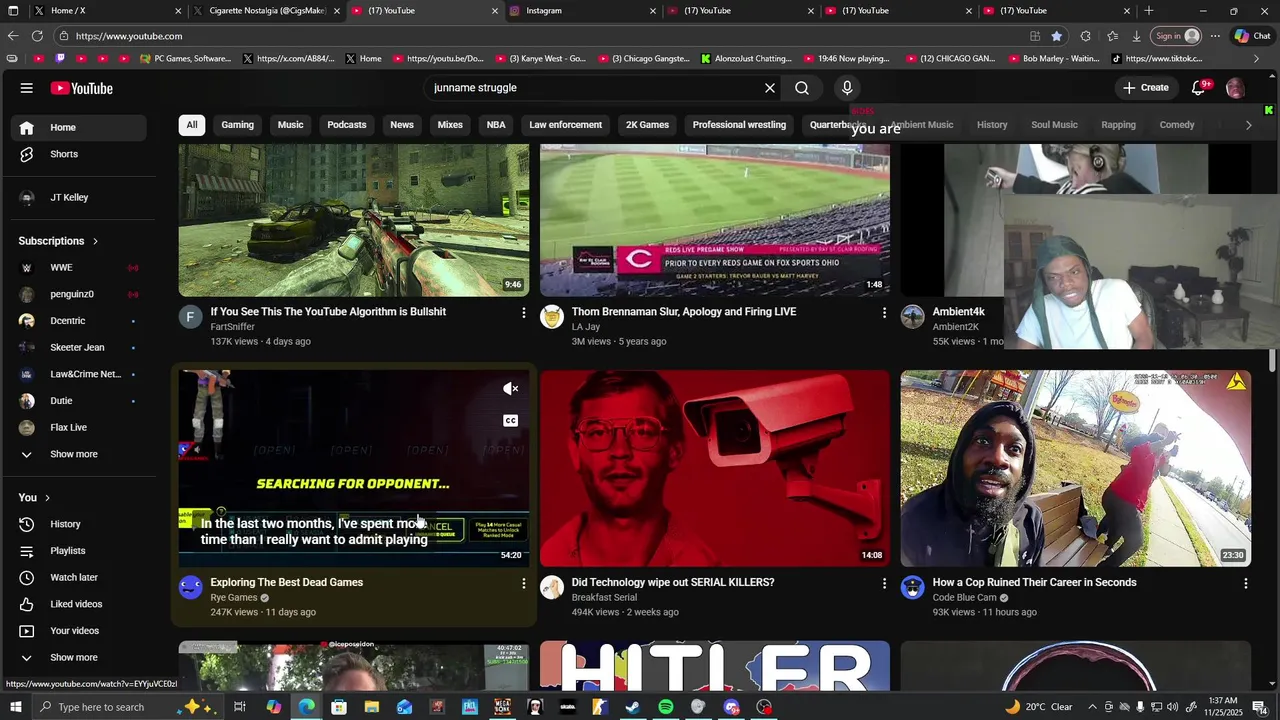Viewport: 1280px width, 720px height.
Task: Open YouTube notifications bell
Action: tap(1198, 88)
